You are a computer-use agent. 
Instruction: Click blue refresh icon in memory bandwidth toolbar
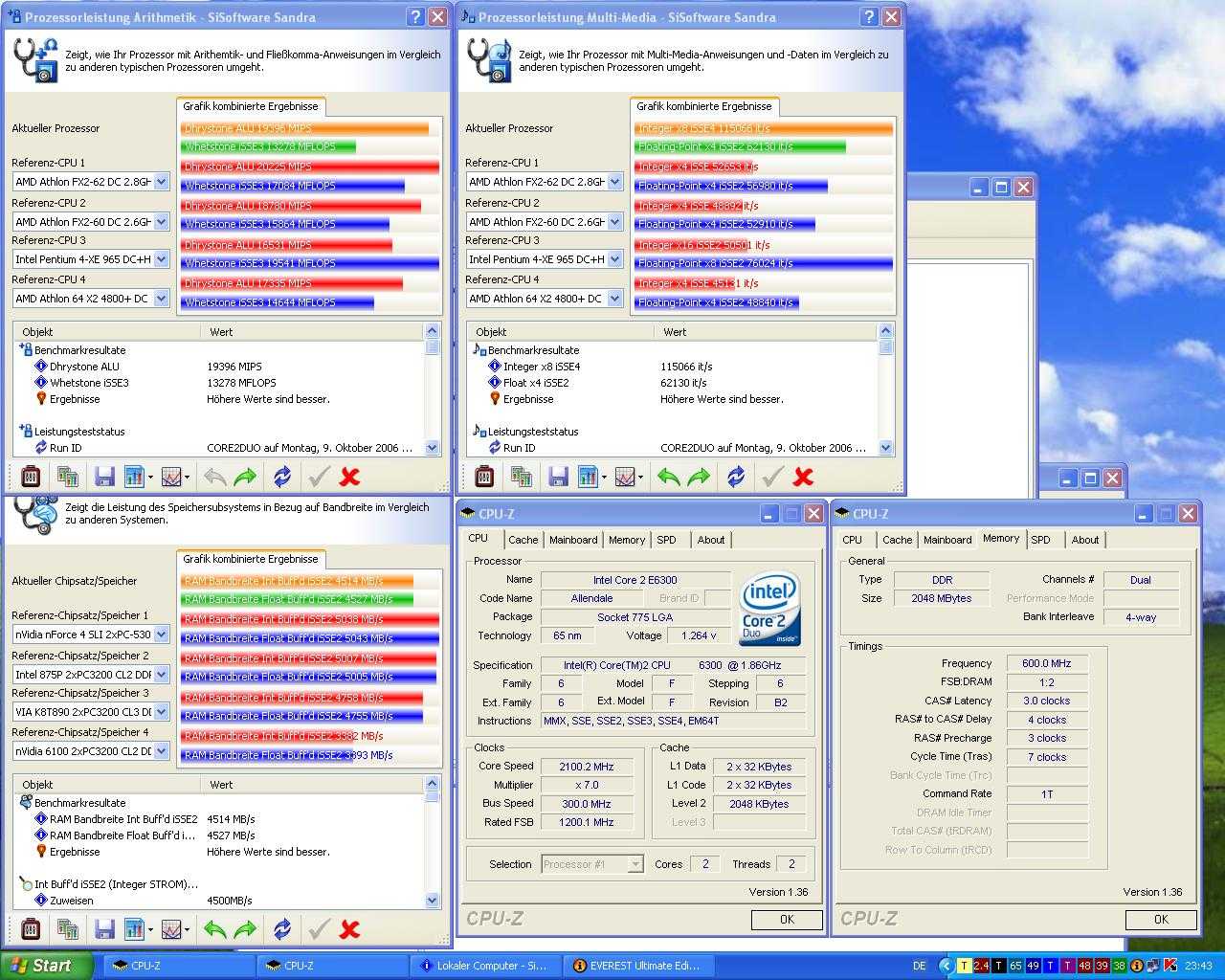(x=282, y=928)
